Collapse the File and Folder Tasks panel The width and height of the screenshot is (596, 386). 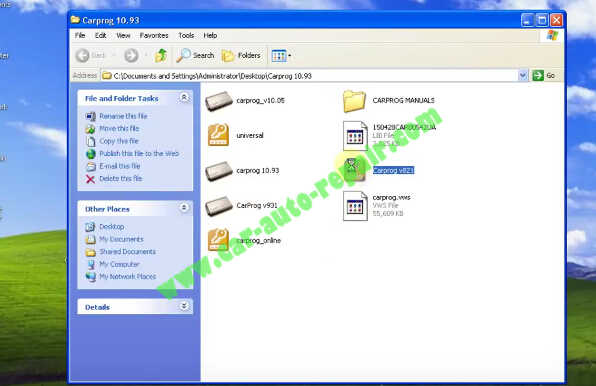point(184,98)
